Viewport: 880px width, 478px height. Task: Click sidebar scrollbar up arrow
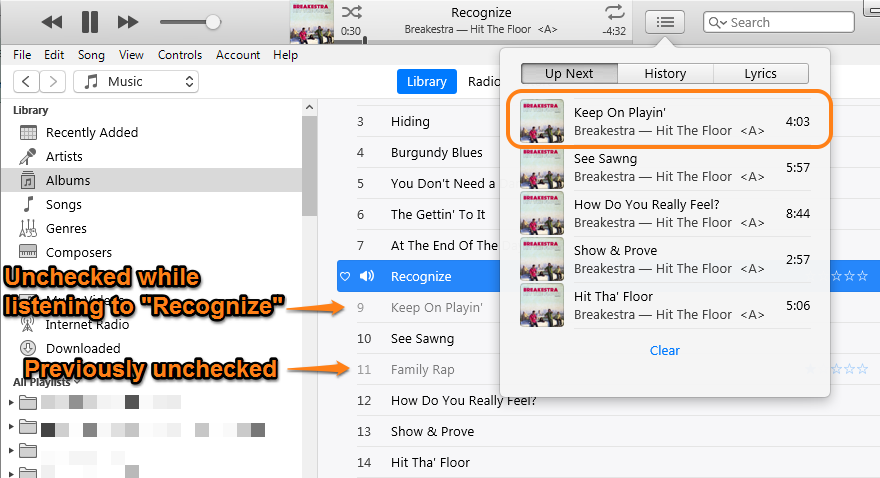[x=309, y=107]
